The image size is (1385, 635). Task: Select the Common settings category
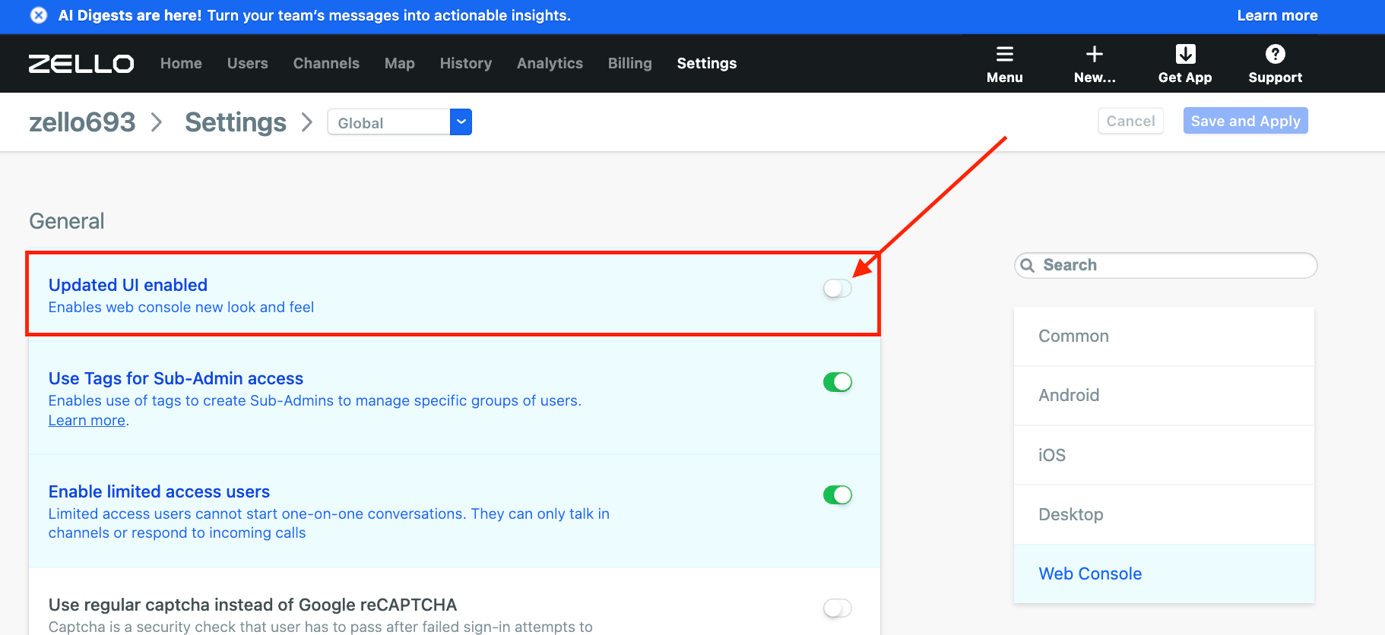click(1164, 336)
